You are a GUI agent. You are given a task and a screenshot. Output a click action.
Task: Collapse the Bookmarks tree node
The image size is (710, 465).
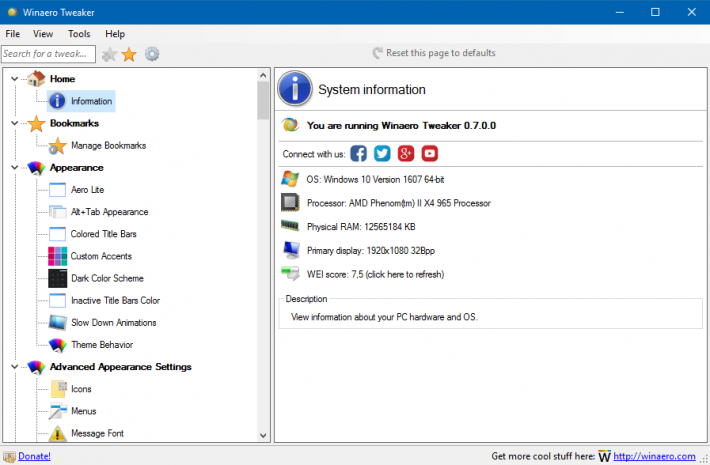[14, 123]
